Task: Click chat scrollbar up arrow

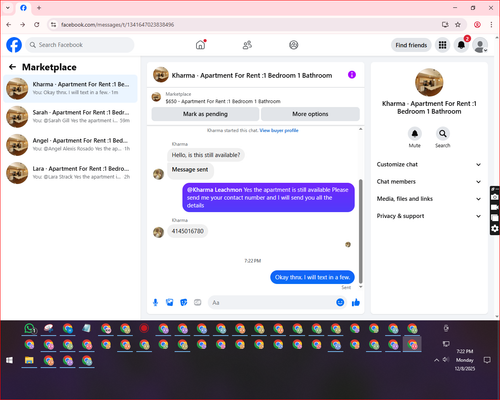Action: click(360, 129)
